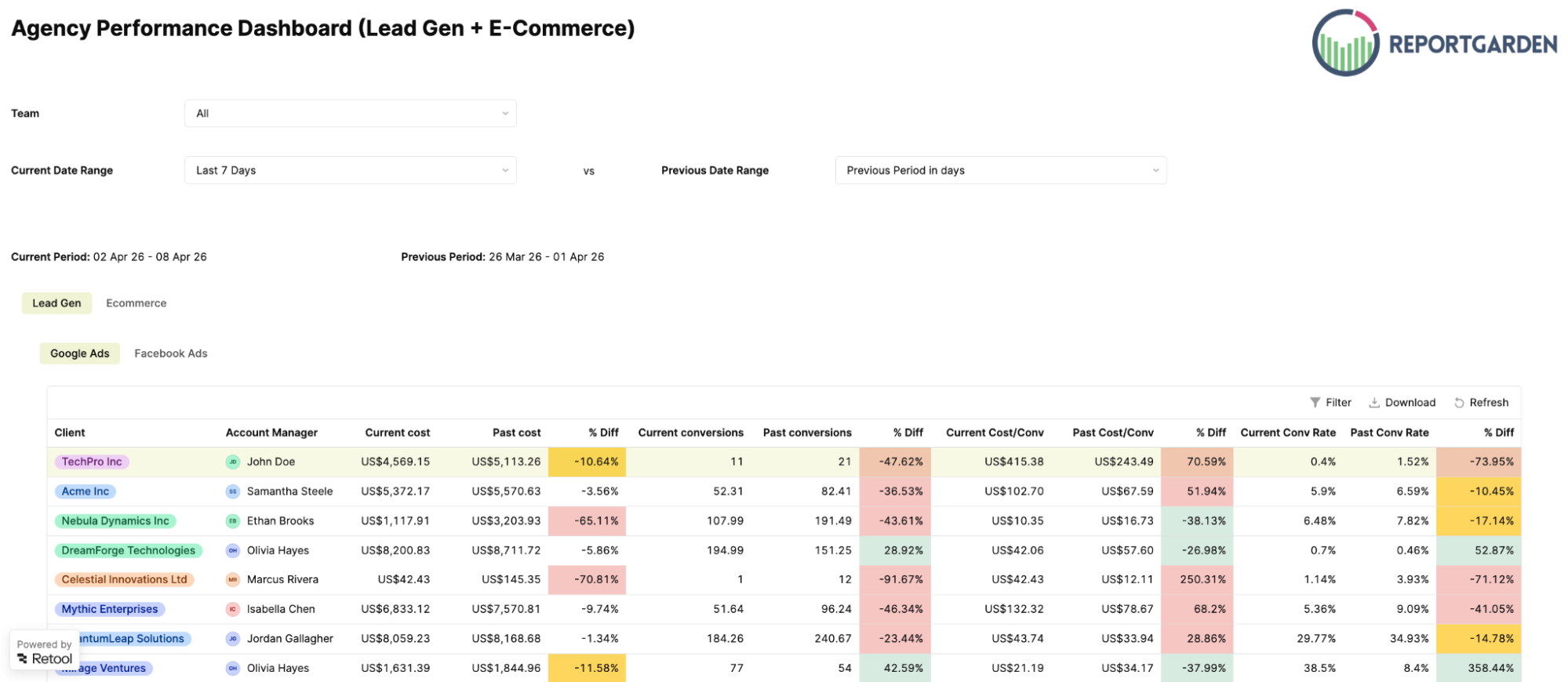Open the Team dropdown
Screen dimensions: 1568x682
(351, 114)
